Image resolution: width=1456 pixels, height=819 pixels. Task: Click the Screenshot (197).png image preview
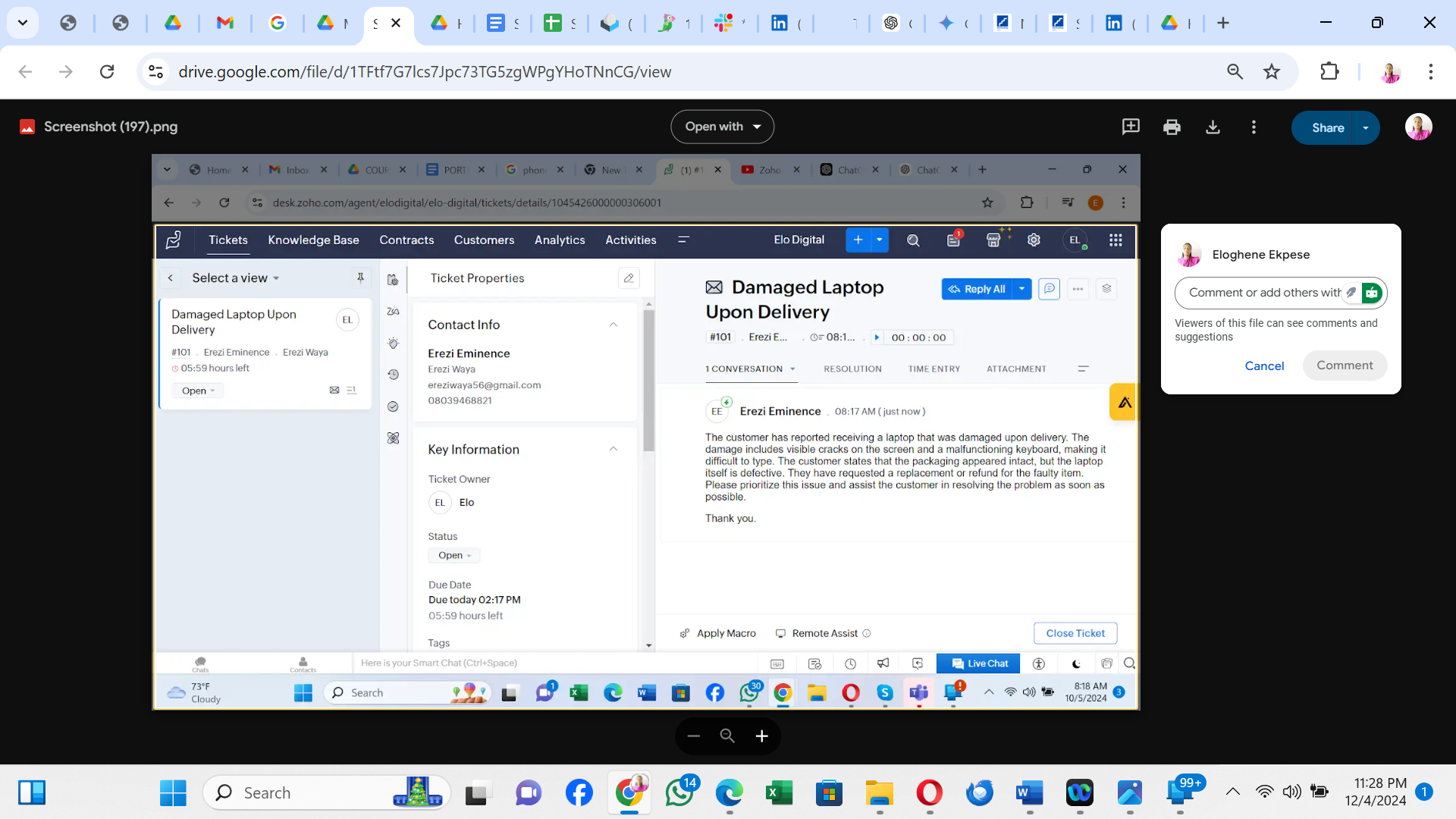click(x=645, y=431)
